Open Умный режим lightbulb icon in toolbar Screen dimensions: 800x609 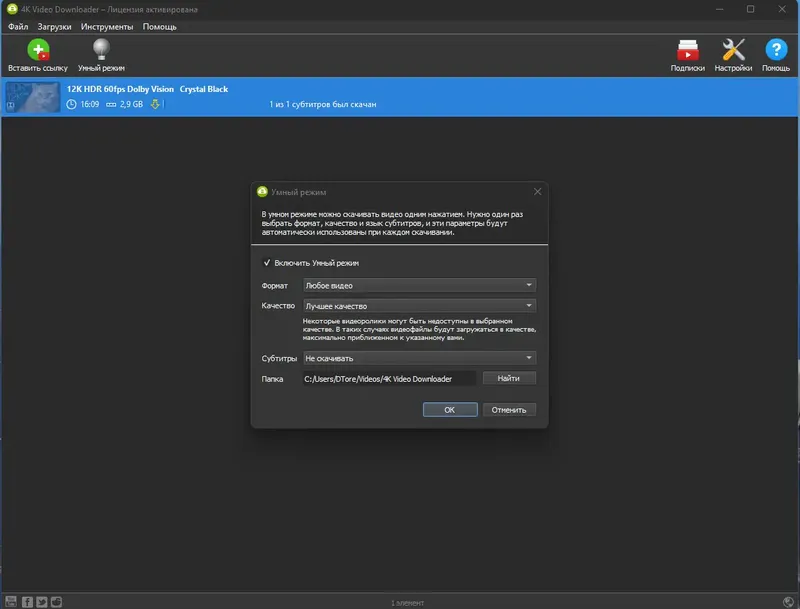pyautogui.click(x=101, y=49)
